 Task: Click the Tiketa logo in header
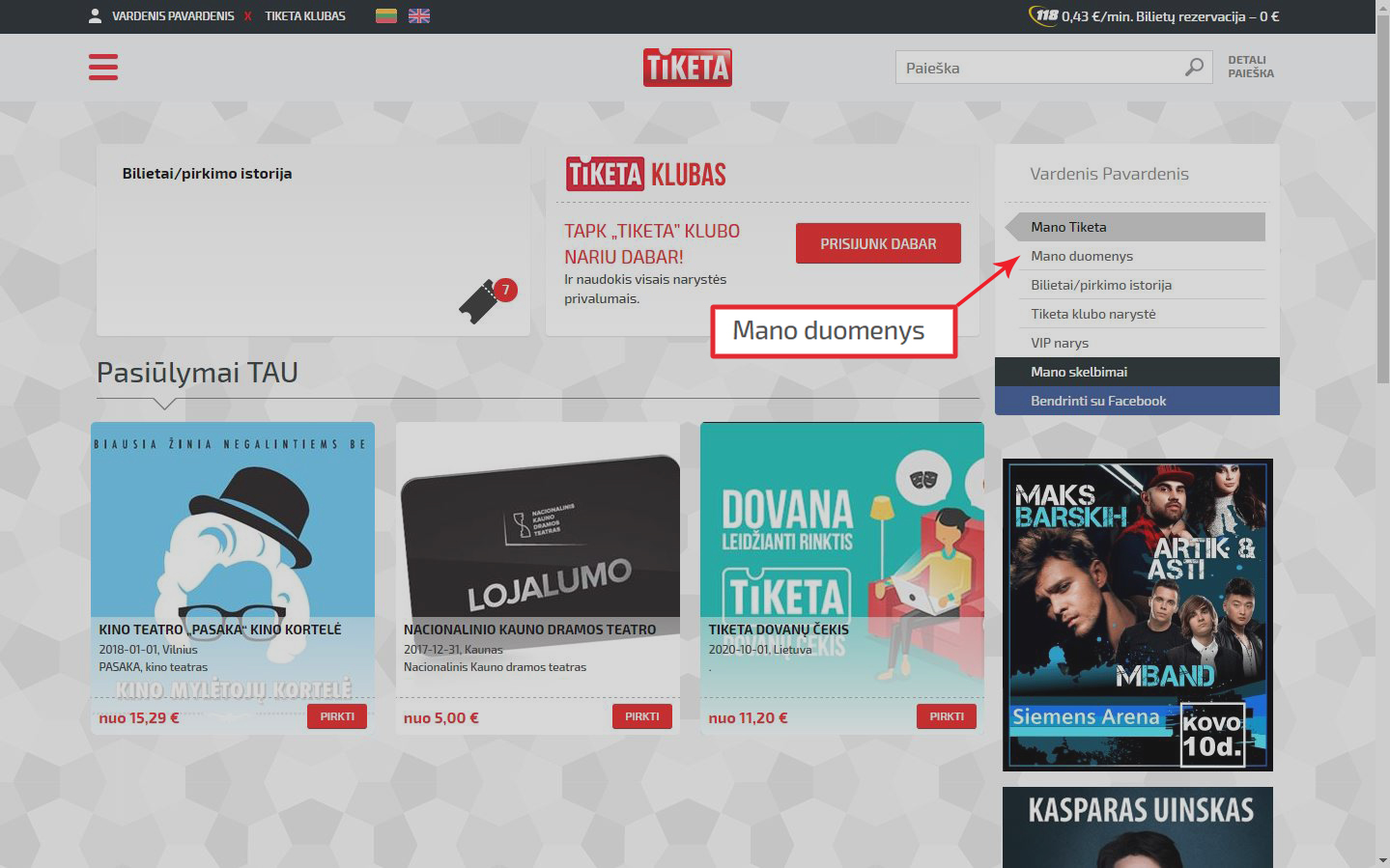688,68
